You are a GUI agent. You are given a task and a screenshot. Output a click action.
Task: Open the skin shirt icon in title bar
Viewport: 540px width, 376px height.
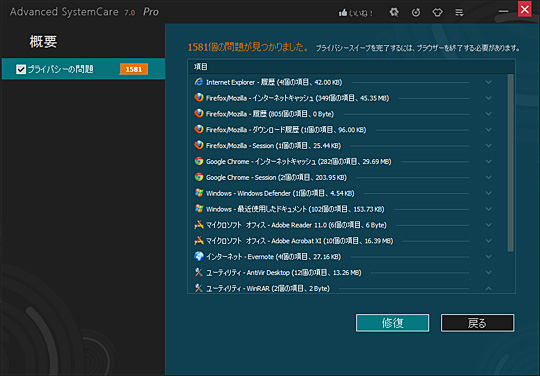(x=437, y=13)
